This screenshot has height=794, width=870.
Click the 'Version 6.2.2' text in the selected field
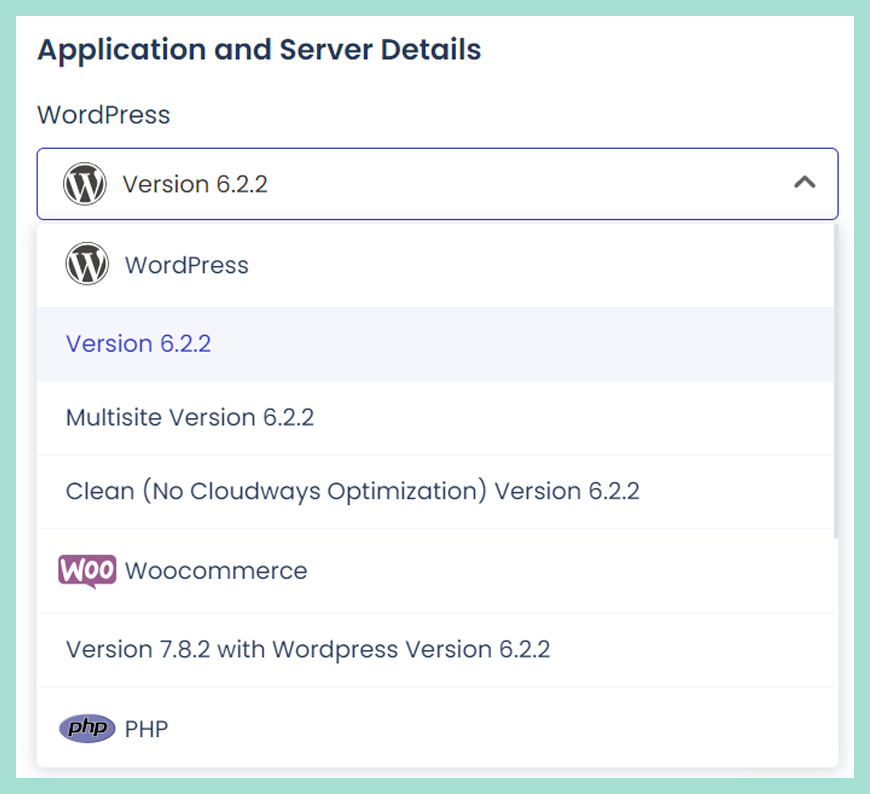point(195,184)
